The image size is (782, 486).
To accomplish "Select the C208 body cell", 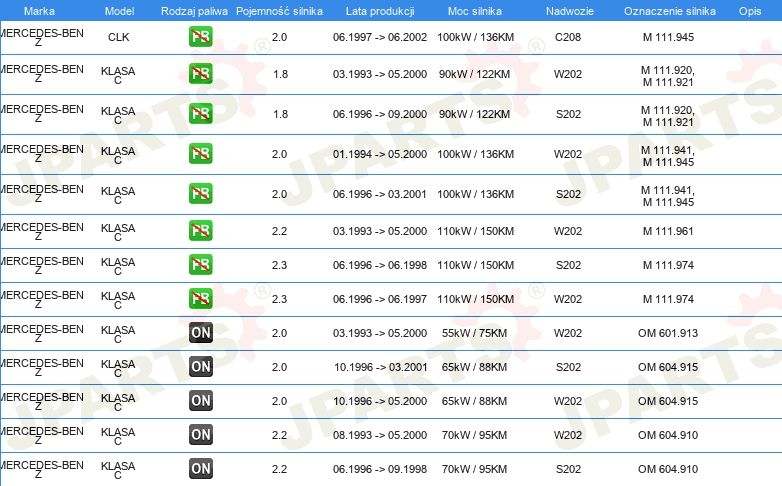I will click(x=568, y=37).
